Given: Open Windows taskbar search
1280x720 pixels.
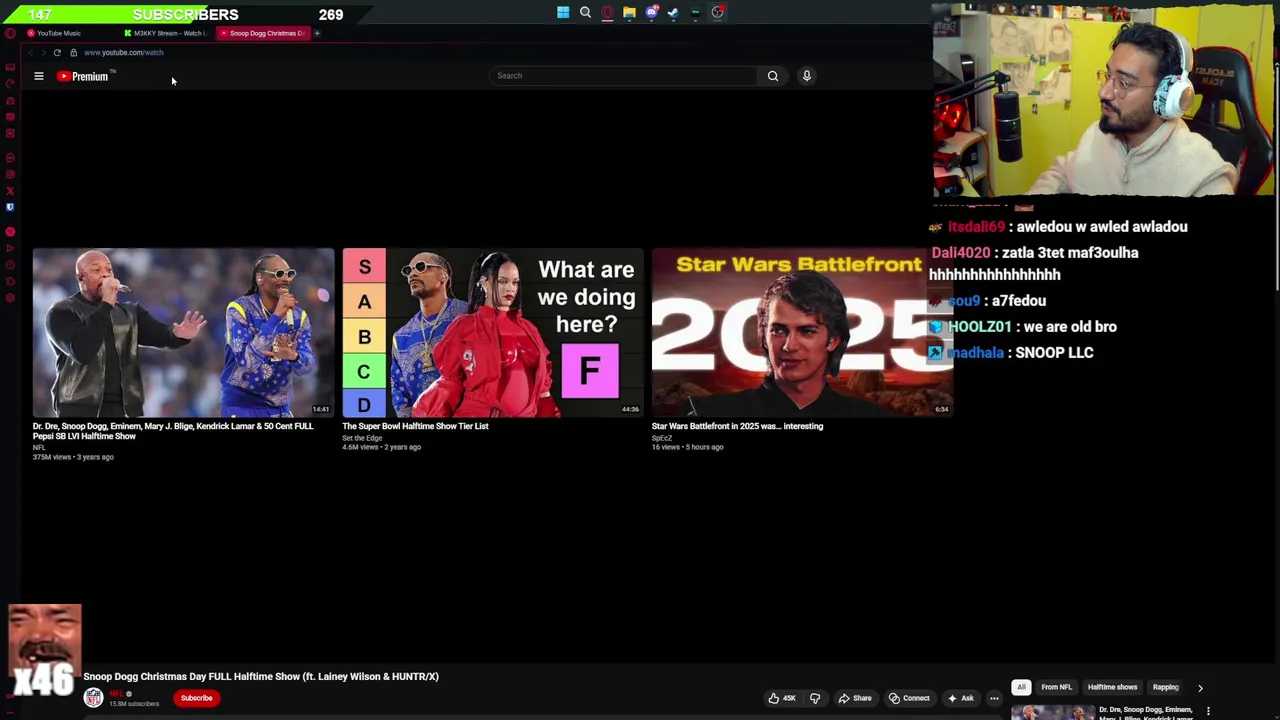Looking at the screenshot, I should 585,12.
